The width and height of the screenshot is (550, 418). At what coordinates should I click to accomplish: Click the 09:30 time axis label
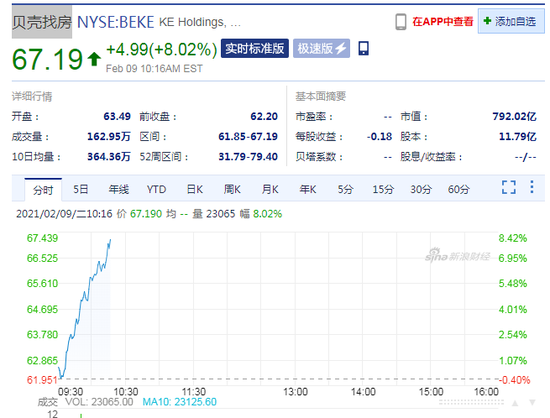pyautogui.click(x=70, y=392)
